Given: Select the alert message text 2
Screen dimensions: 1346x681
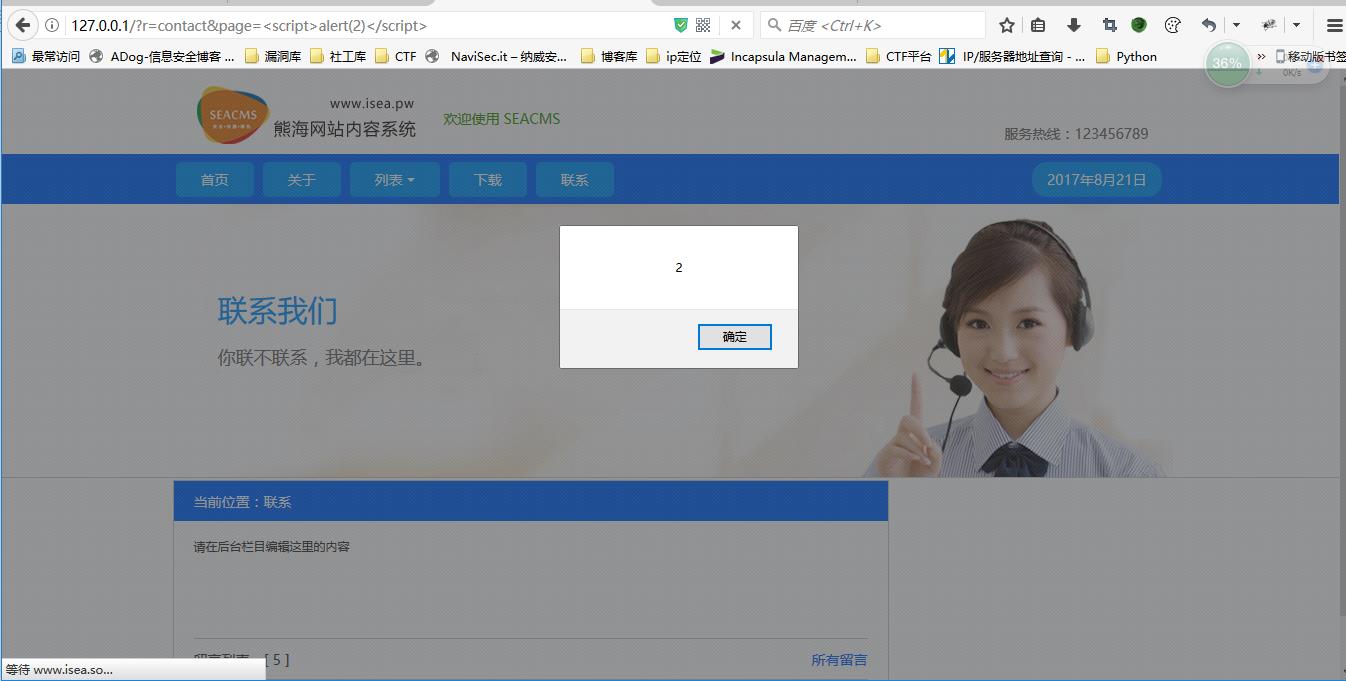Looking at the screenshot, I should [679, 268].
